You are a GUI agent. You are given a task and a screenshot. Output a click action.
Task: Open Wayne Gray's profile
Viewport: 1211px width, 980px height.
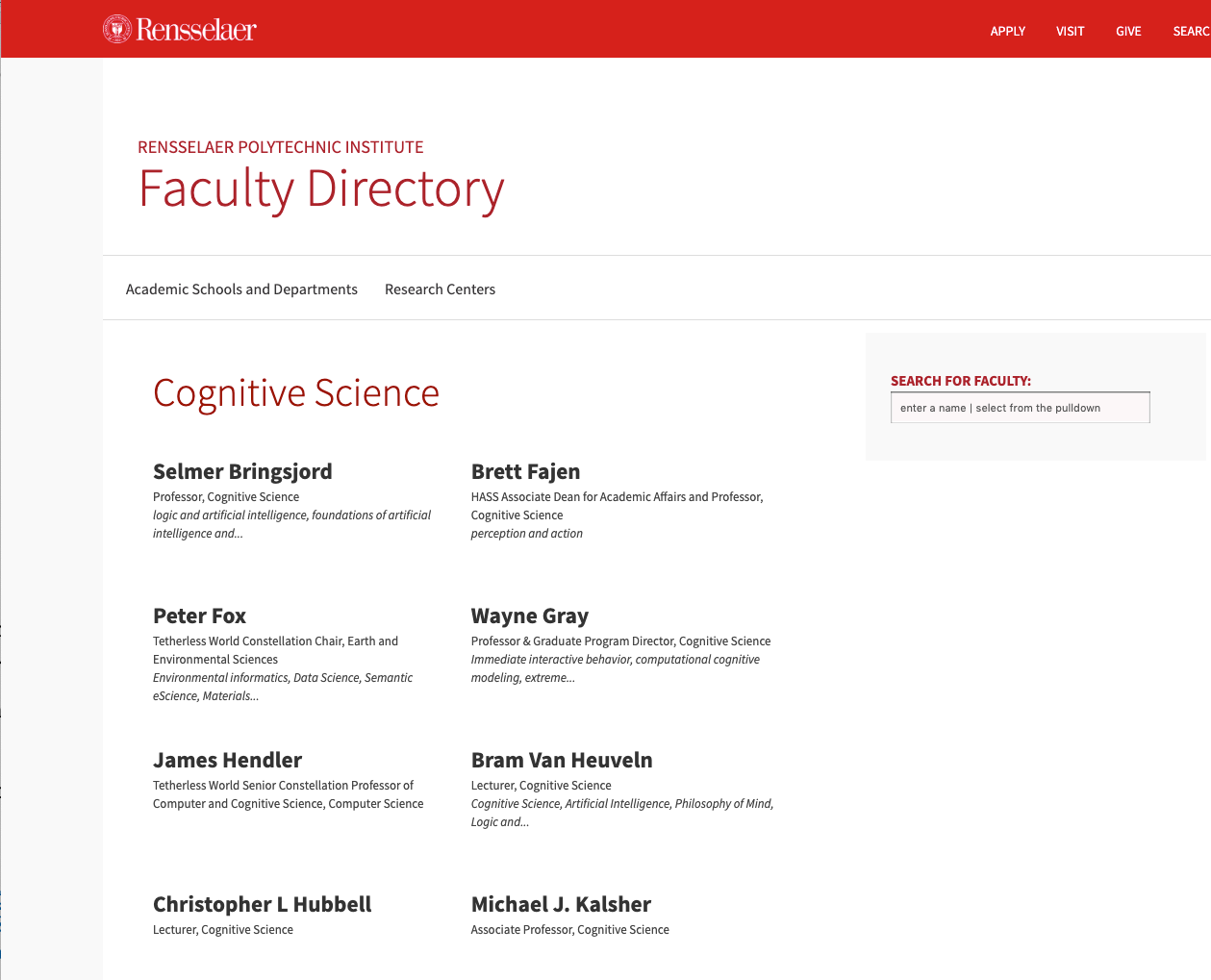(529, 616)
